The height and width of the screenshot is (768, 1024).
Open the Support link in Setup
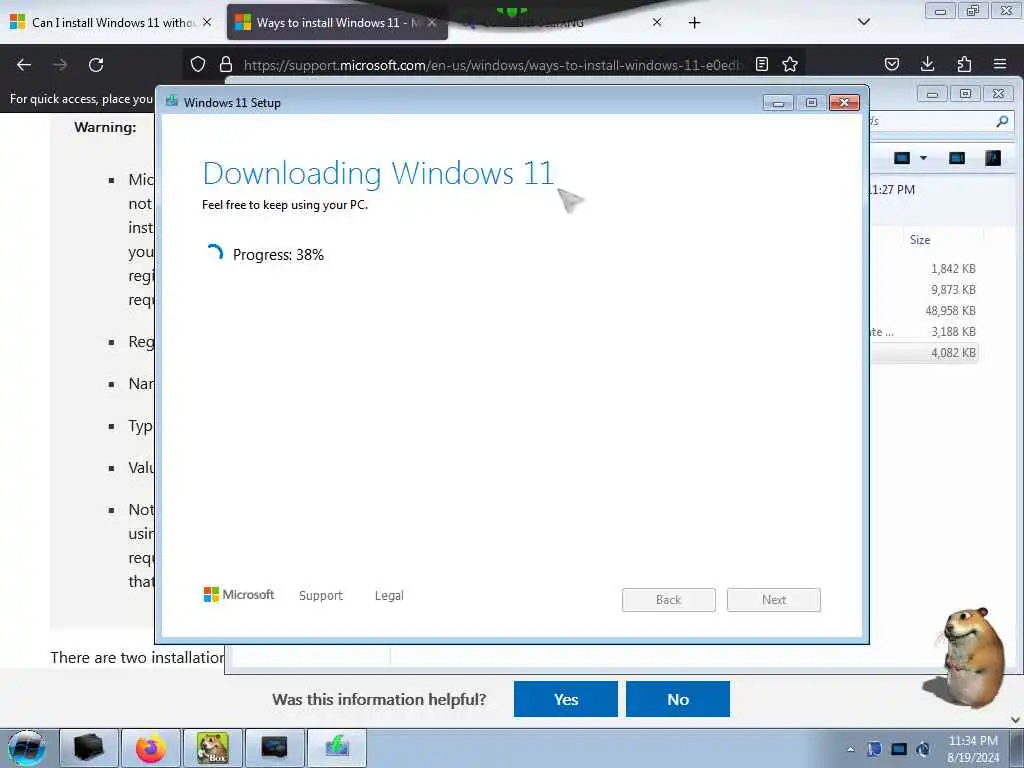pos(321,596)
